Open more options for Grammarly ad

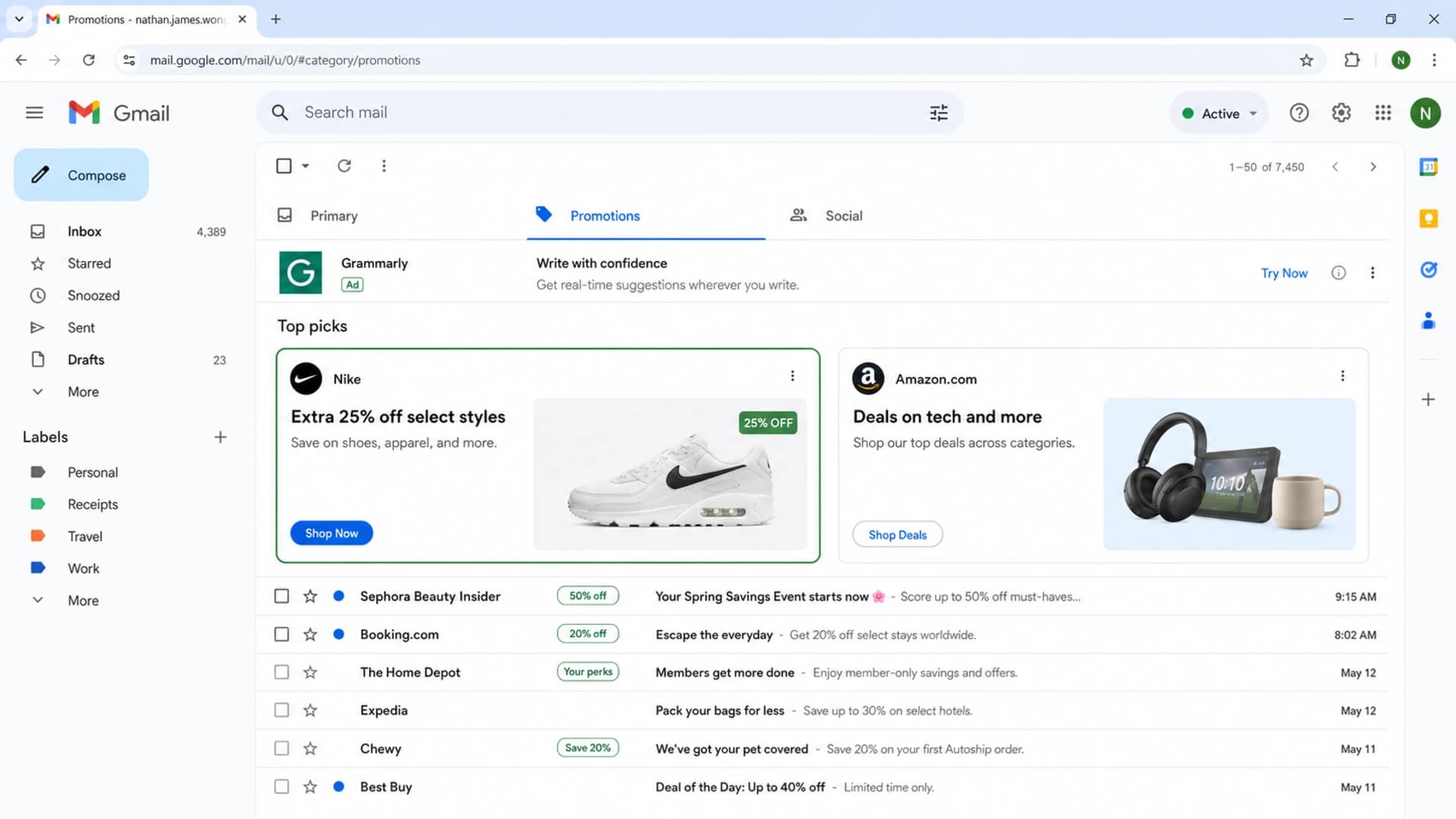point(1372,273)
